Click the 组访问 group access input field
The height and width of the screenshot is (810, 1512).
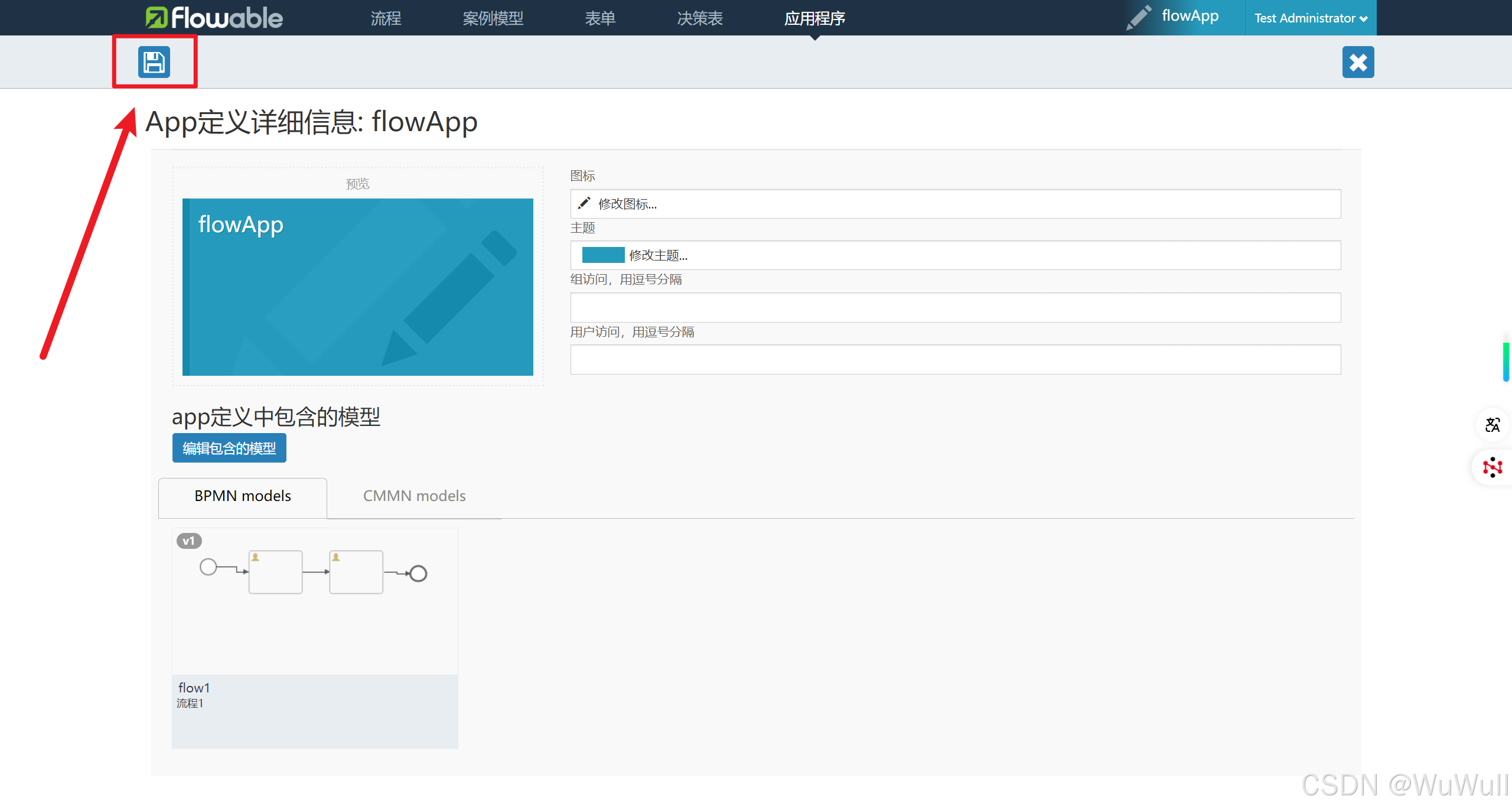click(x=955, y=307)
